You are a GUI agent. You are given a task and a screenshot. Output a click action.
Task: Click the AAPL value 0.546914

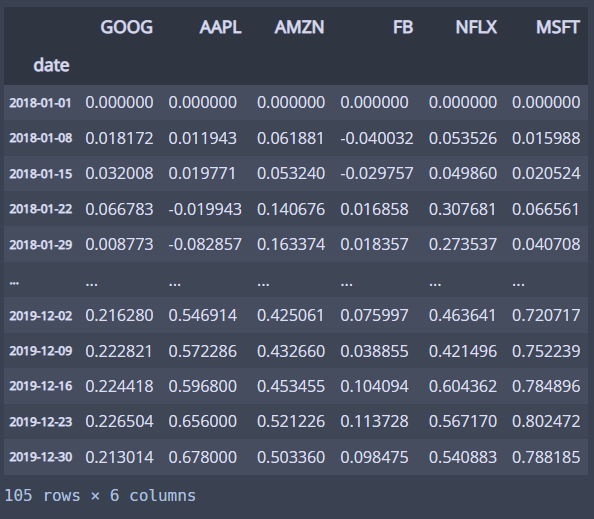tap(203, 316)
